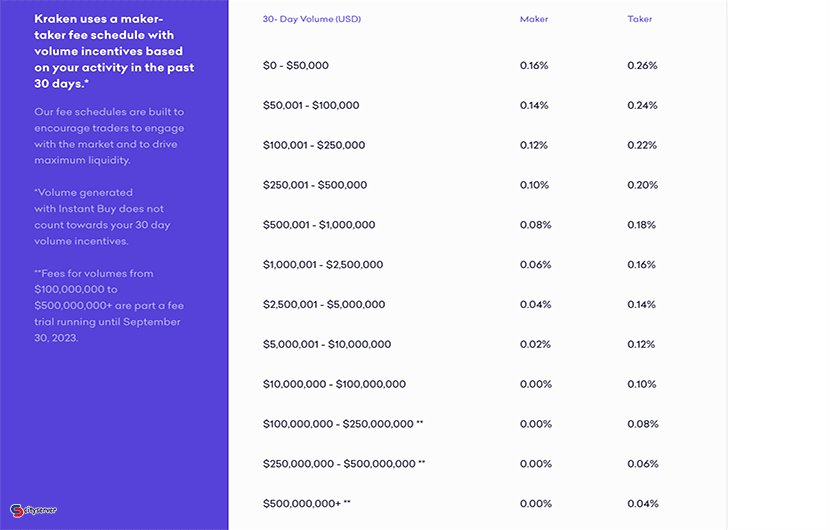Click the $250,000,000 - $500,000,000 ** tier
The height and width of the screenshot is (530, 830).
point(344,463)
